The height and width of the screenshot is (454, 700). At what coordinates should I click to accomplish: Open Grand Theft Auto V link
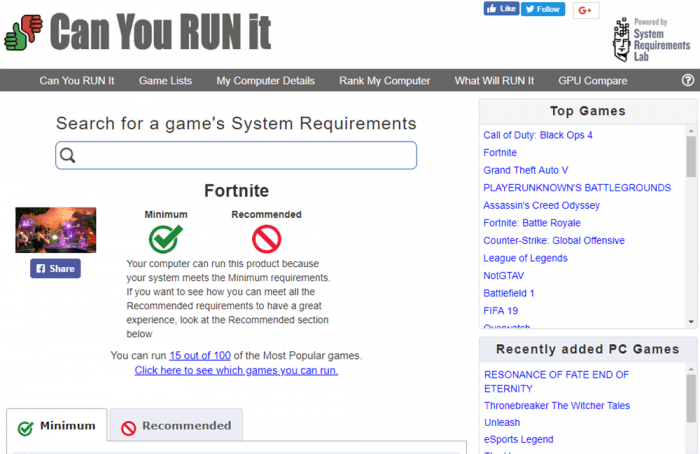(x=526, y=170)
